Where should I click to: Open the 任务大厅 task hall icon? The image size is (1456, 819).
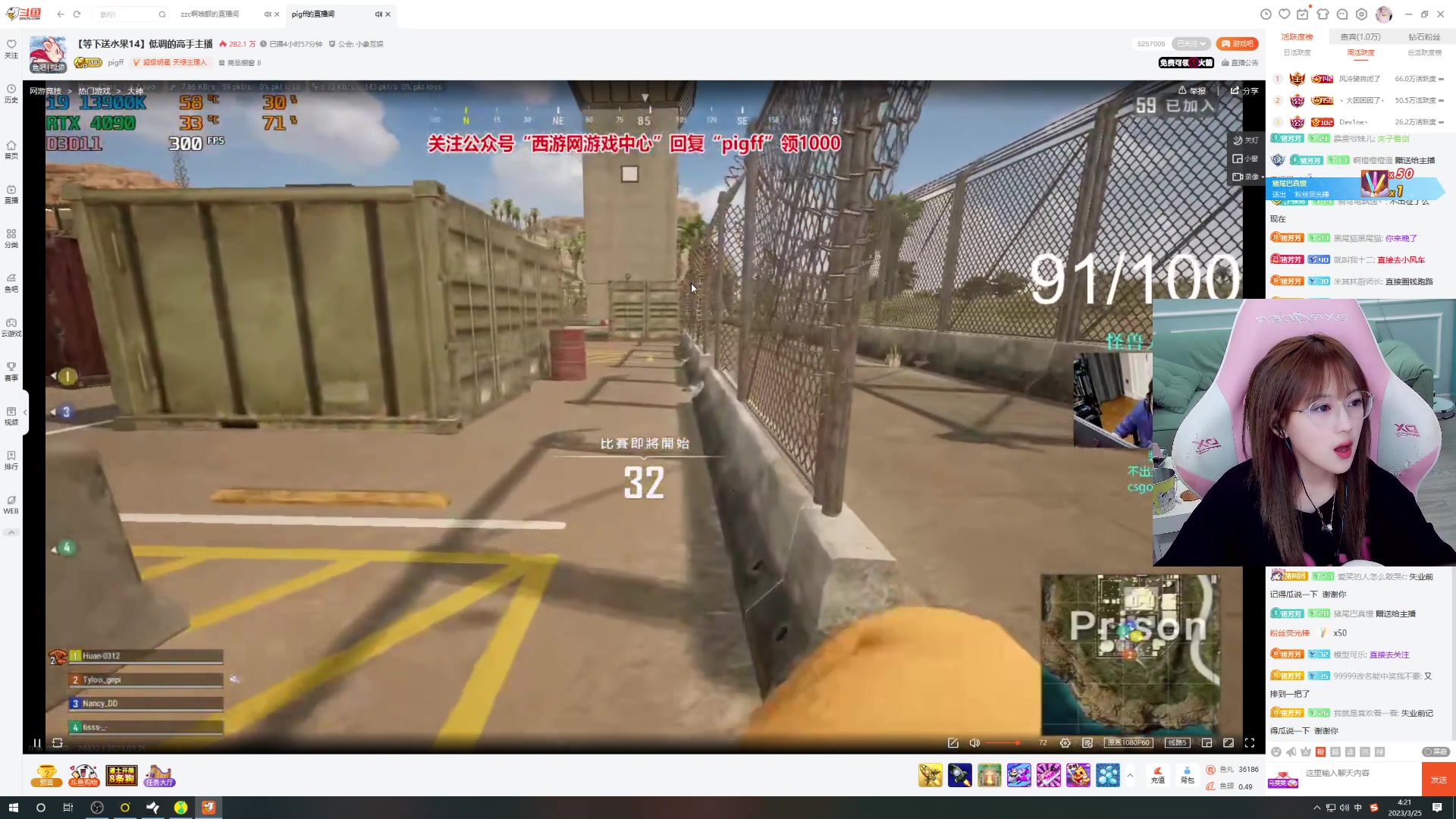pos(159,776)
